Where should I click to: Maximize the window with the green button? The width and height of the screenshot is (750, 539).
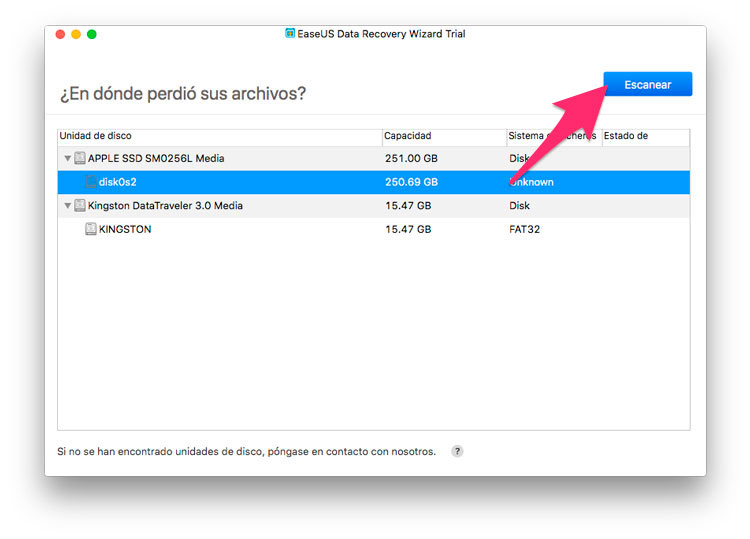[x=92, y=34]
